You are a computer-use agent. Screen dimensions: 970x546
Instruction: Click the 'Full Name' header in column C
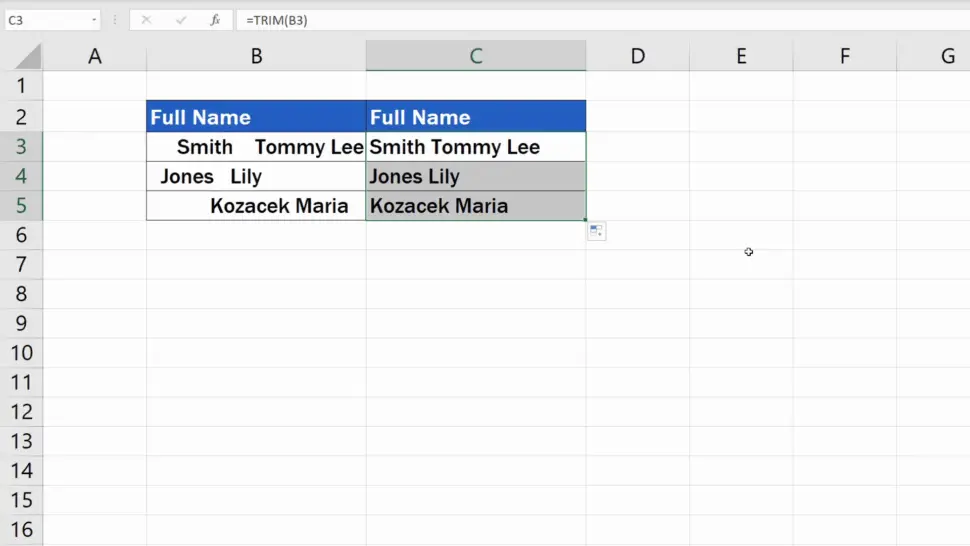(476, 117)
